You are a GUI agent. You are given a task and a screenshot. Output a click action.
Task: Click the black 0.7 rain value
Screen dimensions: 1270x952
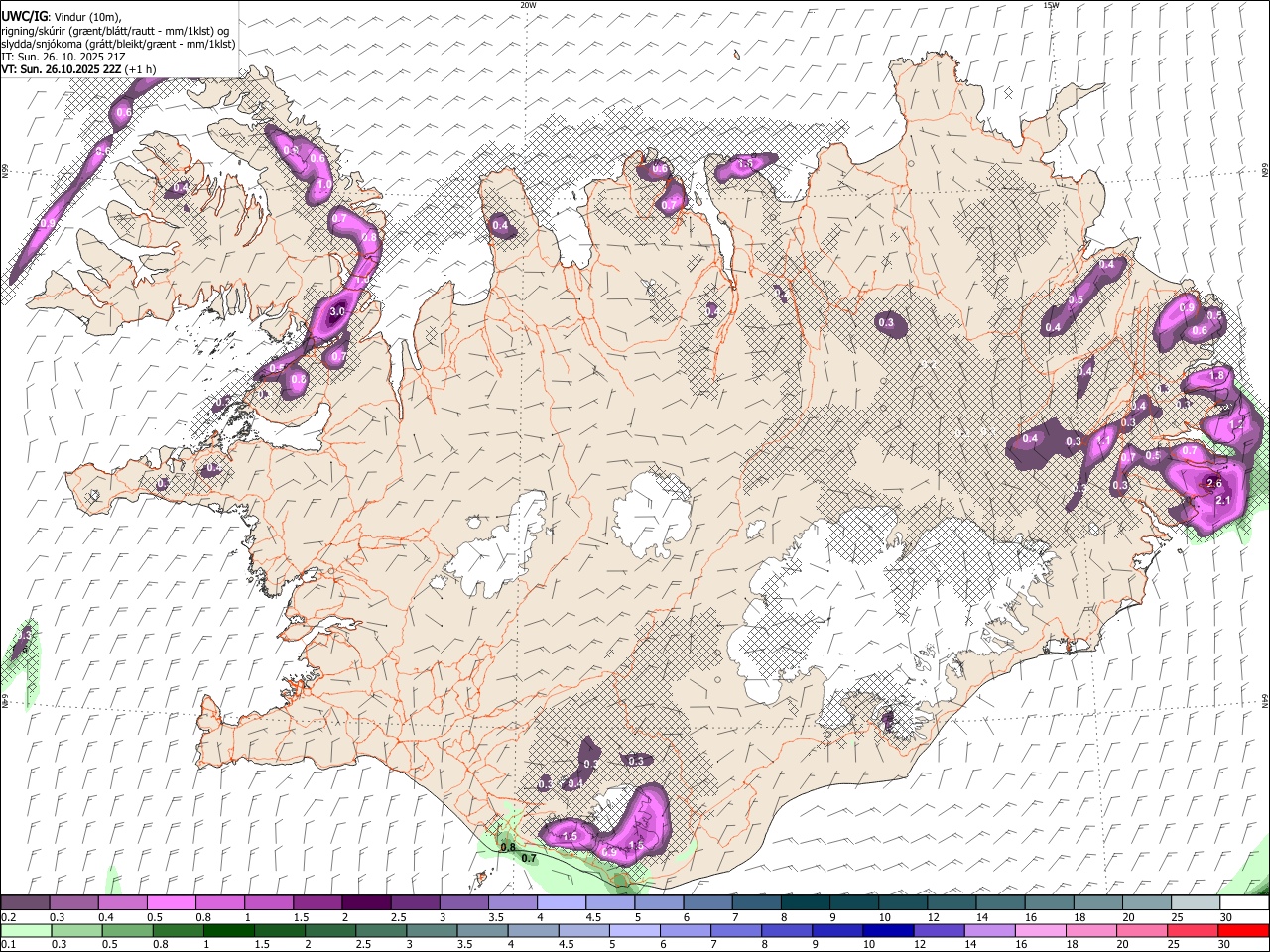click(529, 858)
